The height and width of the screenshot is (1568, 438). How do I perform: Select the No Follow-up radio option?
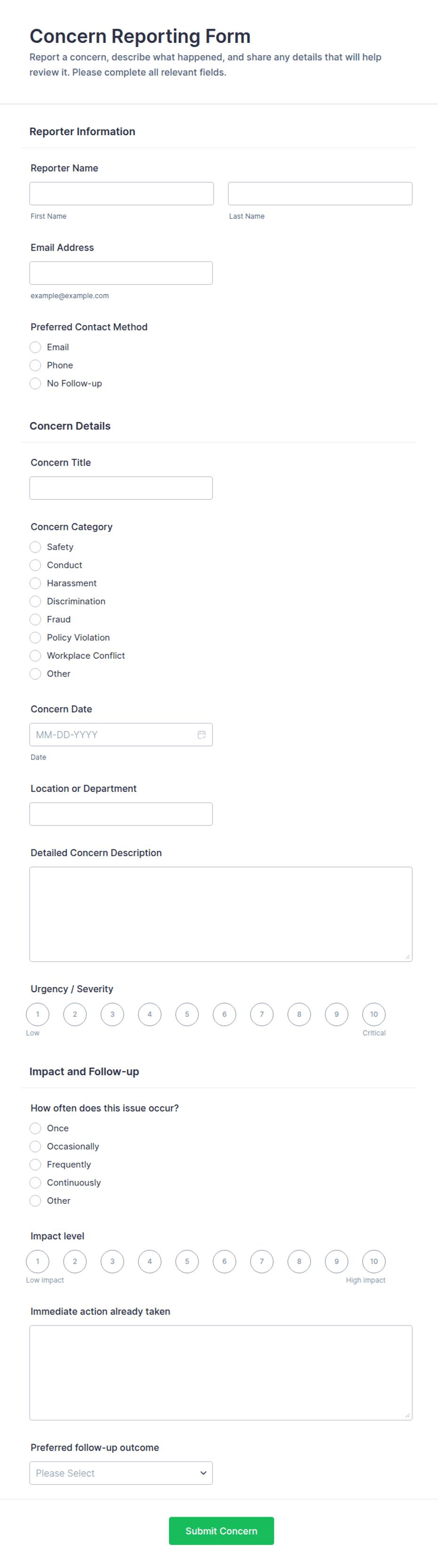(x=35, y=384)
